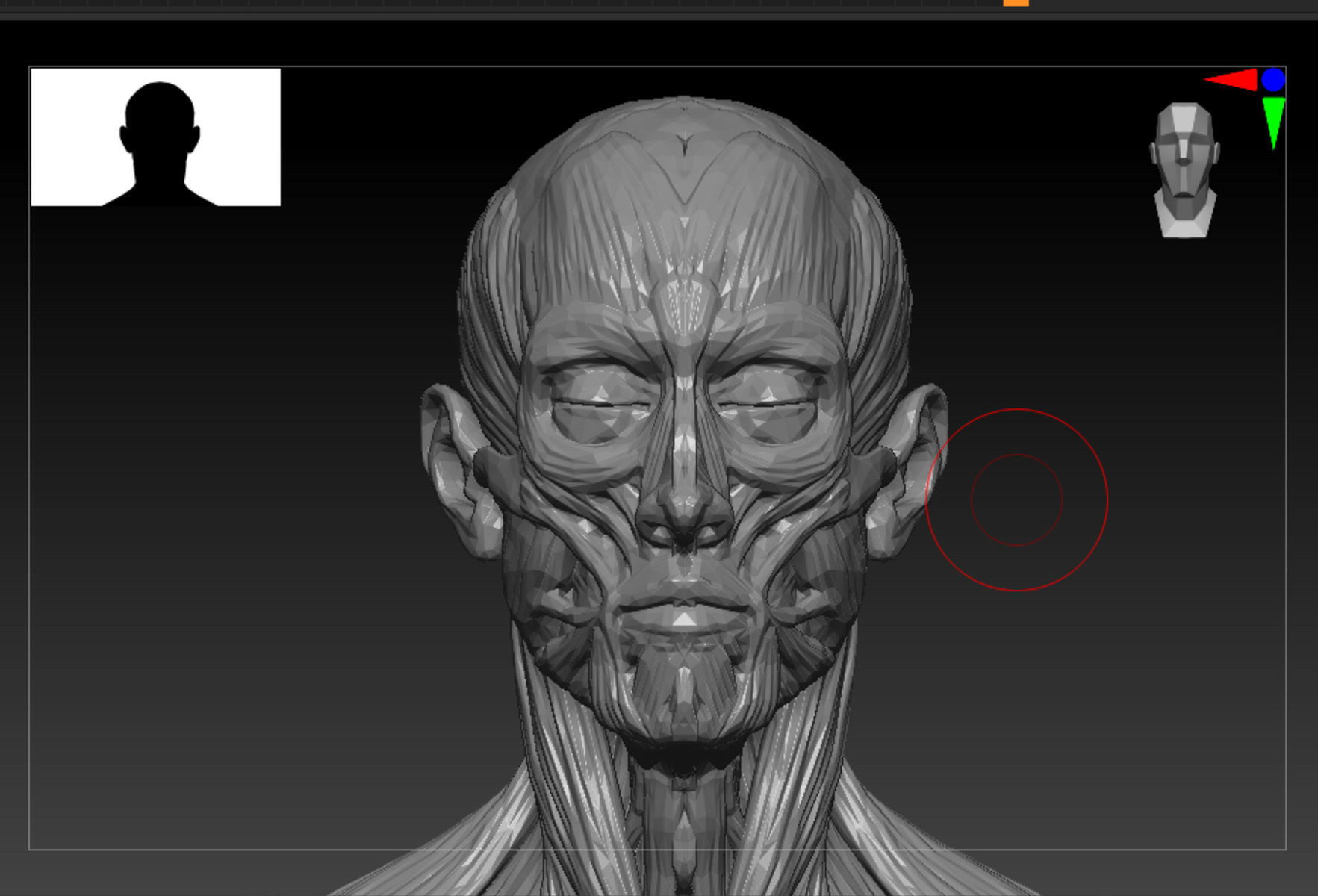Click the center of the red brush cursor ring

tap(1017, 500)
